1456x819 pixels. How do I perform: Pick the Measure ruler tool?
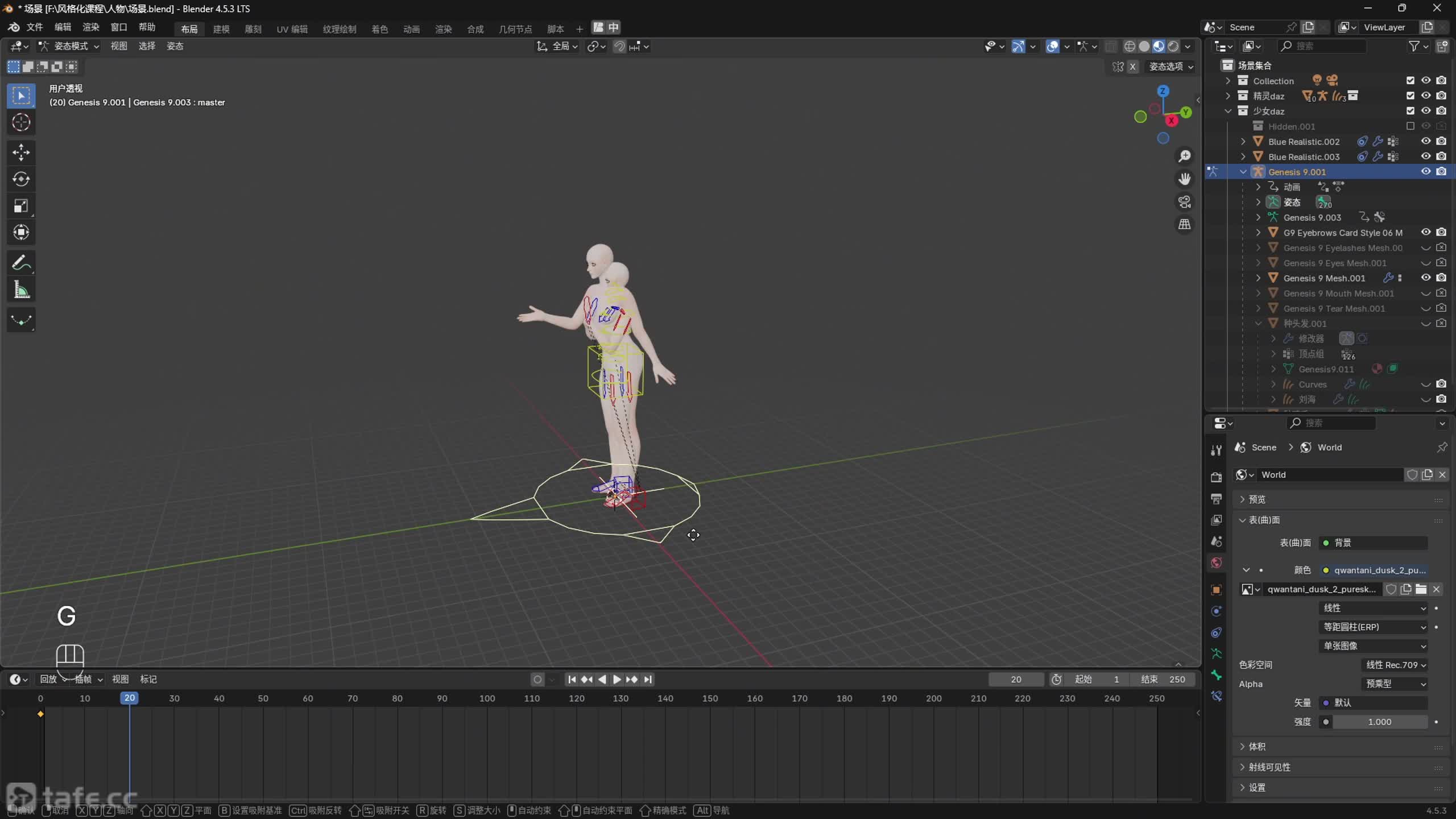click(x=21, y=290)
